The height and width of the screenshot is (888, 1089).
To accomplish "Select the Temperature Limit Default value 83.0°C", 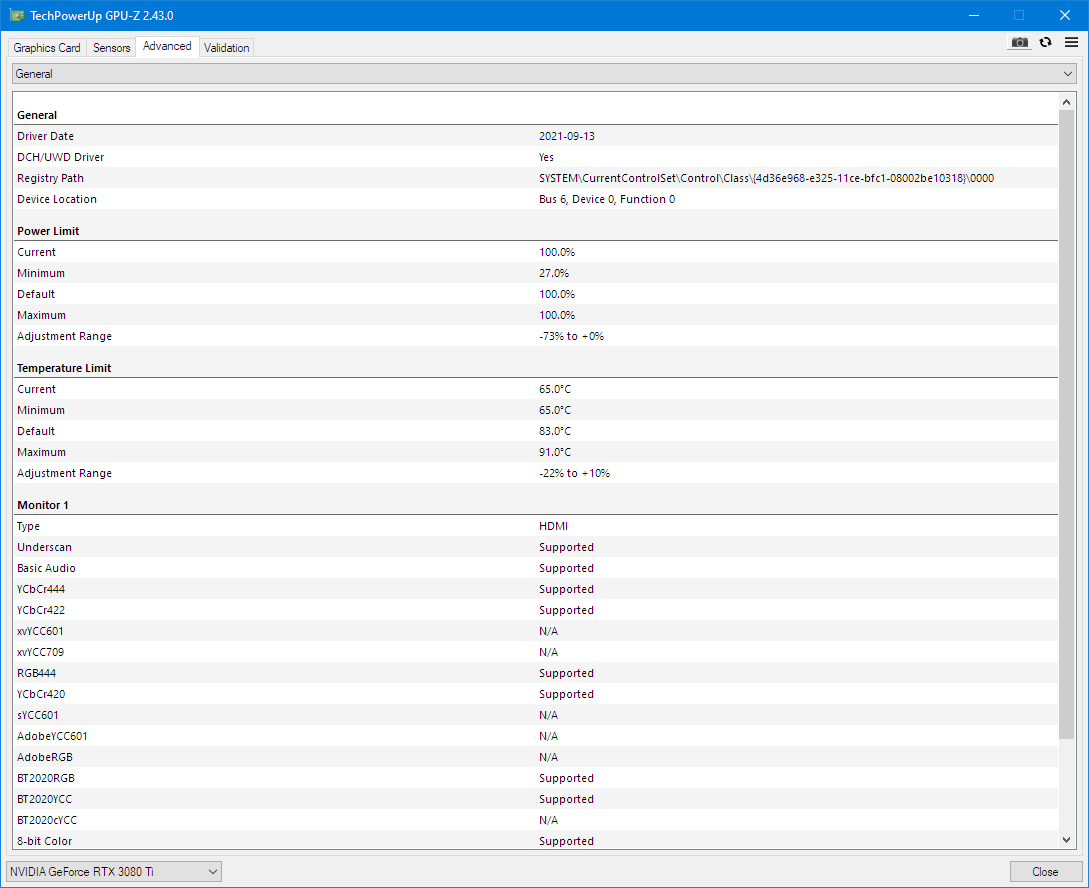I will click(555, 431).
